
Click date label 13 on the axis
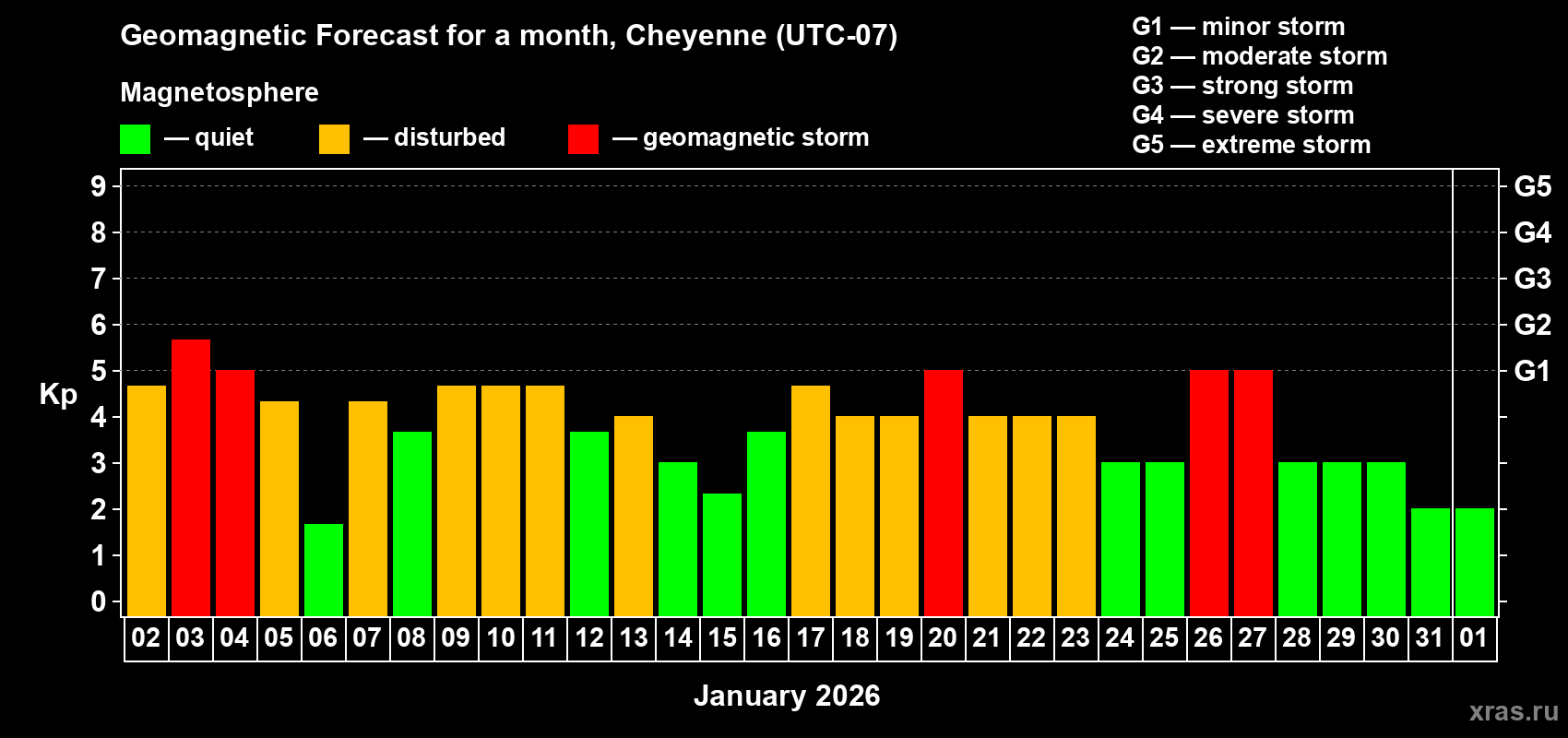(x=634, y=637)
